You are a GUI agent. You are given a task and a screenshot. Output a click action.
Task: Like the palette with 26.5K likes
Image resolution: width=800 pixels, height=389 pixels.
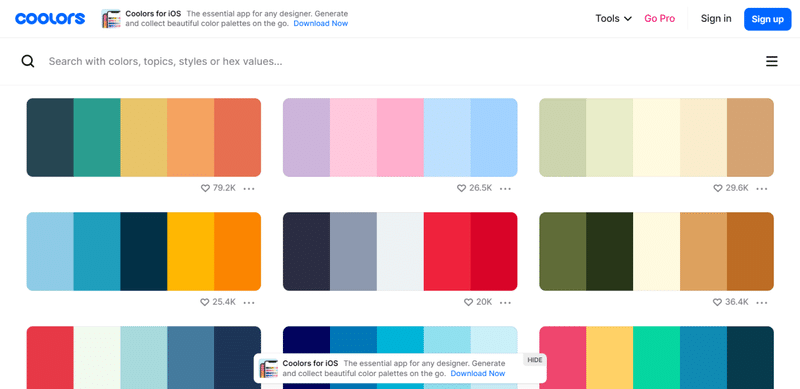click(x=461, y=188)
